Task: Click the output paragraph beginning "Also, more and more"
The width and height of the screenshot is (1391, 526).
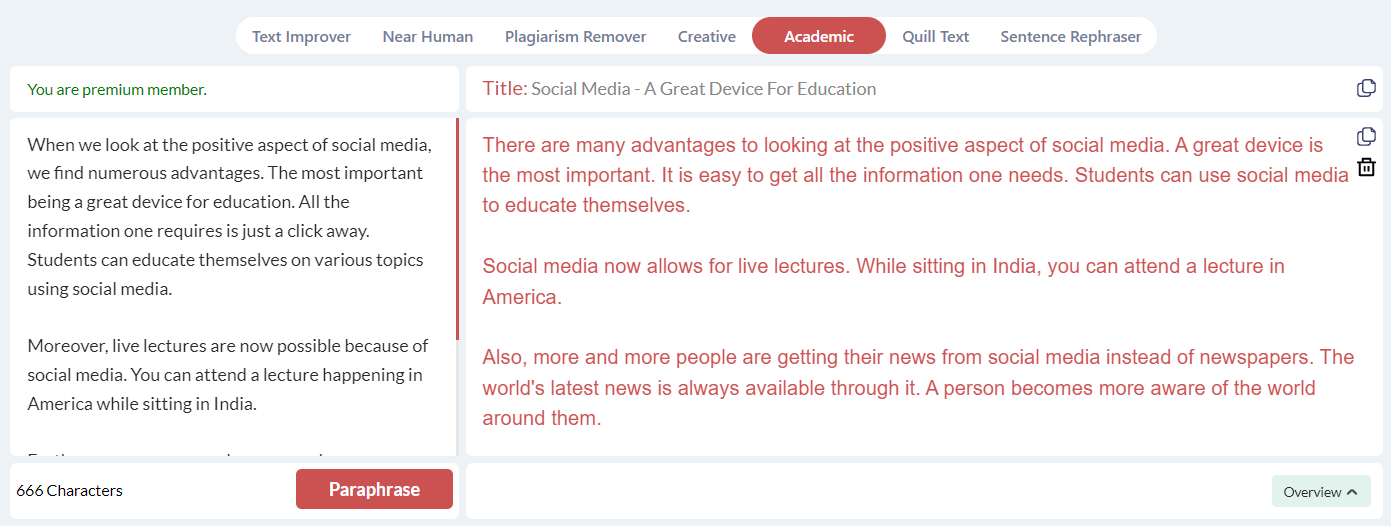Action: [x=918, y=387]
